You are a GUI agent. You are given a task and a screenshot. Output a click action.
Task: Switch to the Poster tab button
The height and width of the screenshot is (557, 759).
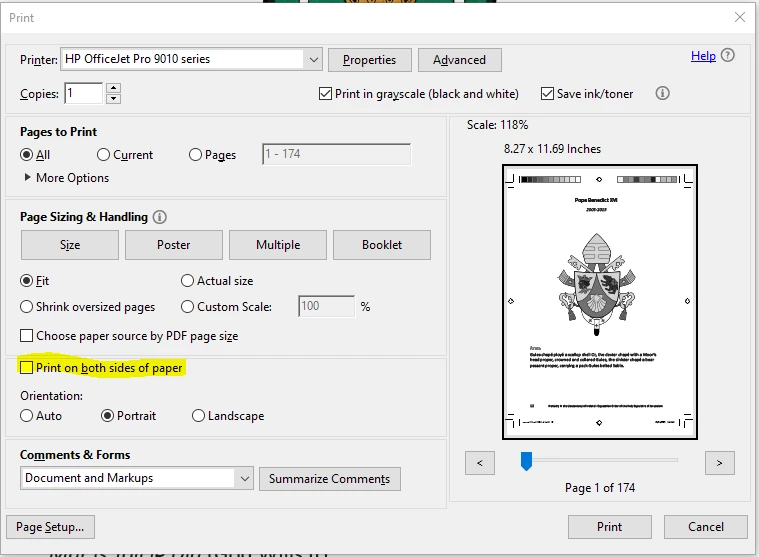pos(174,245)
